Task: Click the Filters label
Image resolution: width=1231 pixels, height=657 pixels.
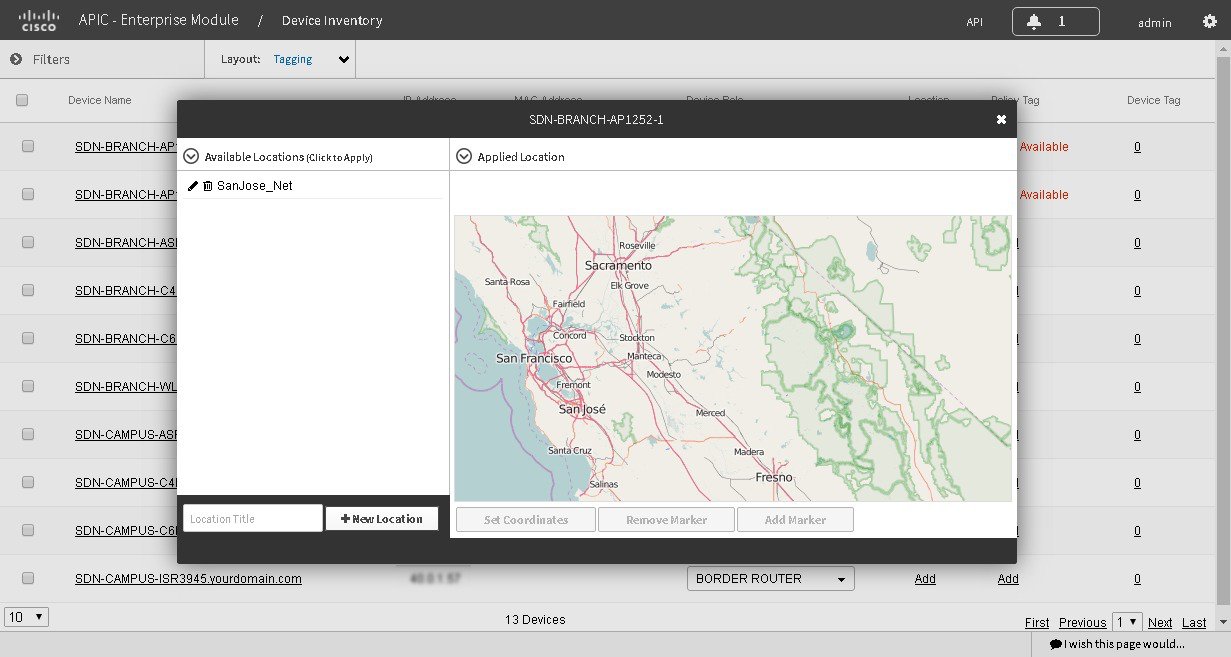Action: [51, 59]
